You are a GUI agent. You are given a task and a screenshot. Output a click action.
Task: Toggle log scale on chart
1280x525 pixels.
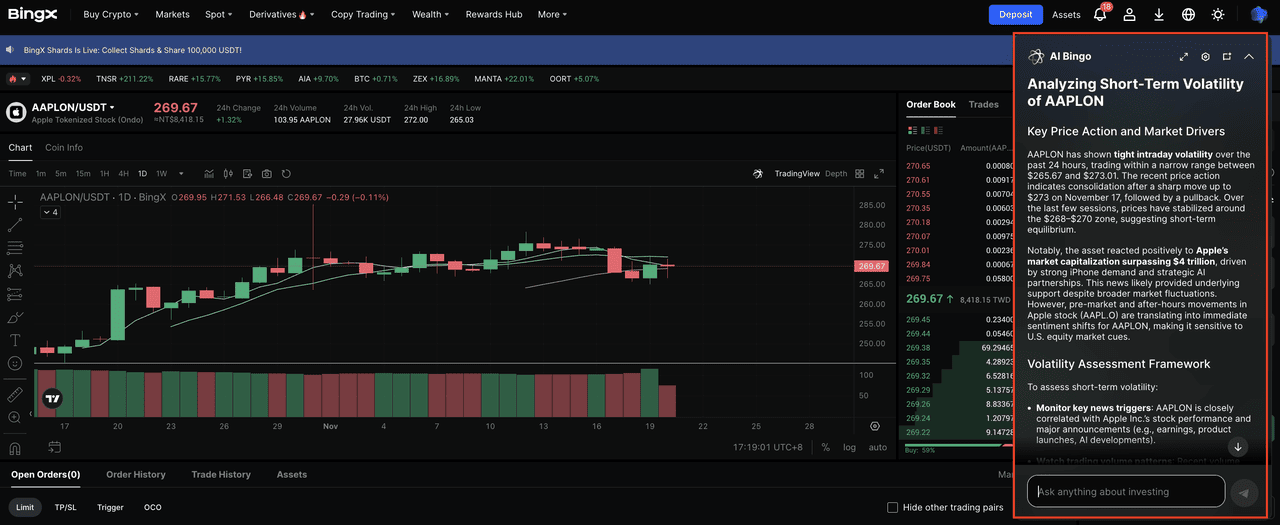point(849,447)
